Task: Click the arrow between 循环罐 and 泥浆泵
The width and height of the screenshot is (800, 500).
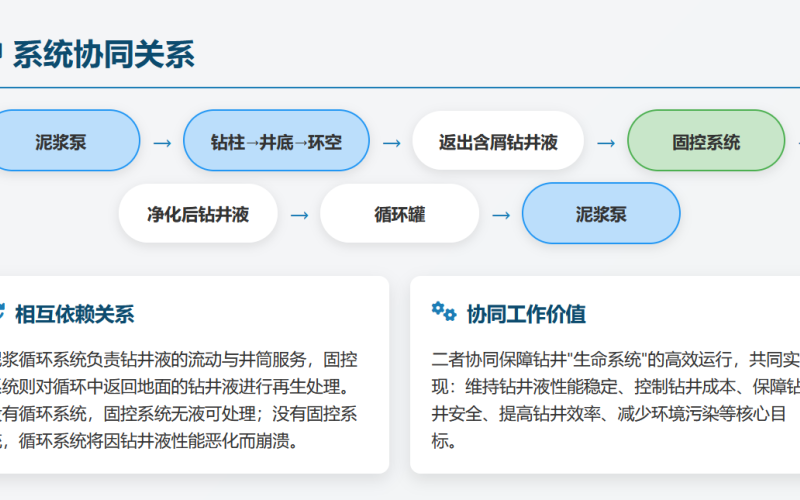Action: point(501,215)
